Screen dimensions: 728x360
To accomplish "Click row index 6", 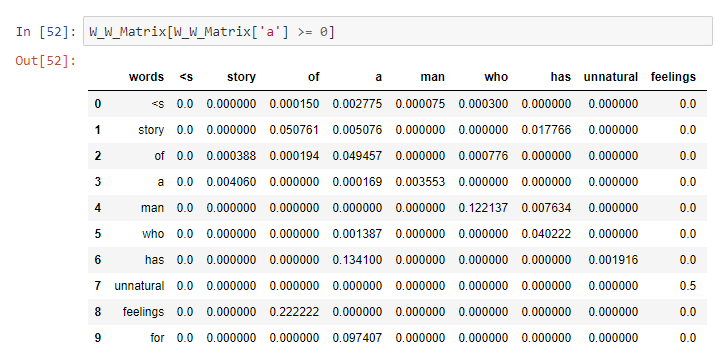I will tap(98, 260).
